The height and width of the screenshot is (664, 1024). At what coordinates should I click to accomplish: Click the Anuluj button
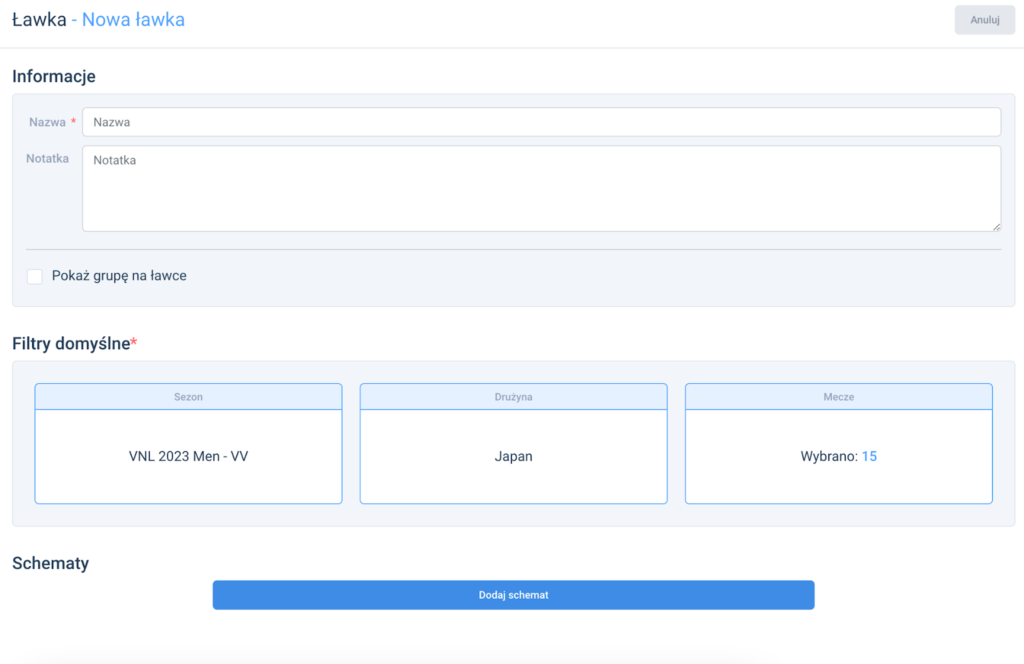pyautogui.click(x=984, y=20)
